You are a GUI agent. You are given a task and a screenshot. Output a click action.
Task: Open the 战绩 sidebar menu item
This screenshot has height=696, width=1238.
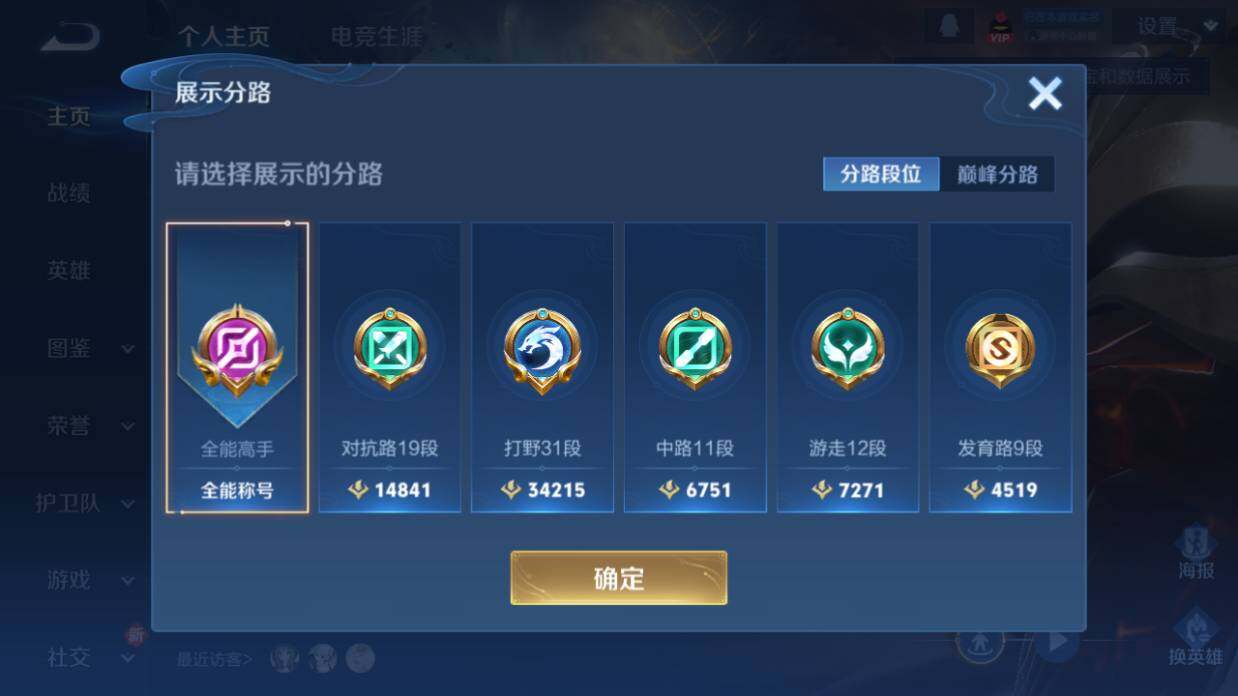pos(69,193)
